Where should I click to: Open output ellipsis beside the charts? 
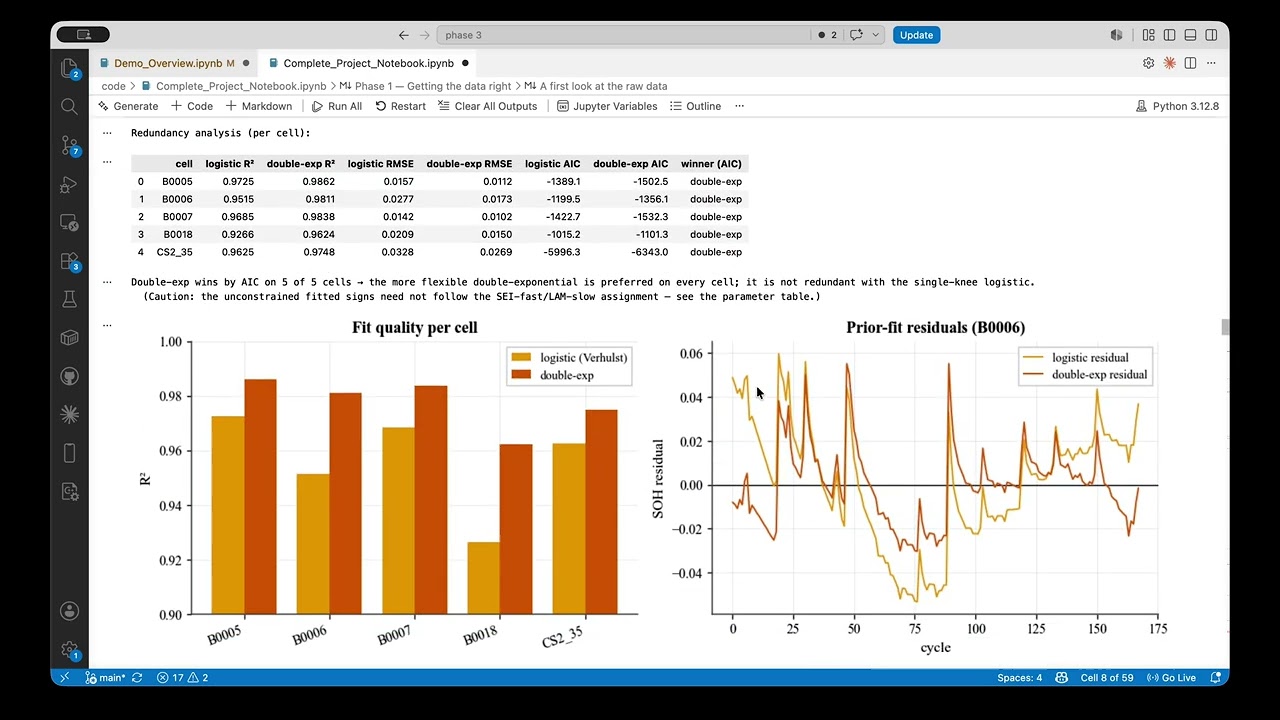coord(107,324)
